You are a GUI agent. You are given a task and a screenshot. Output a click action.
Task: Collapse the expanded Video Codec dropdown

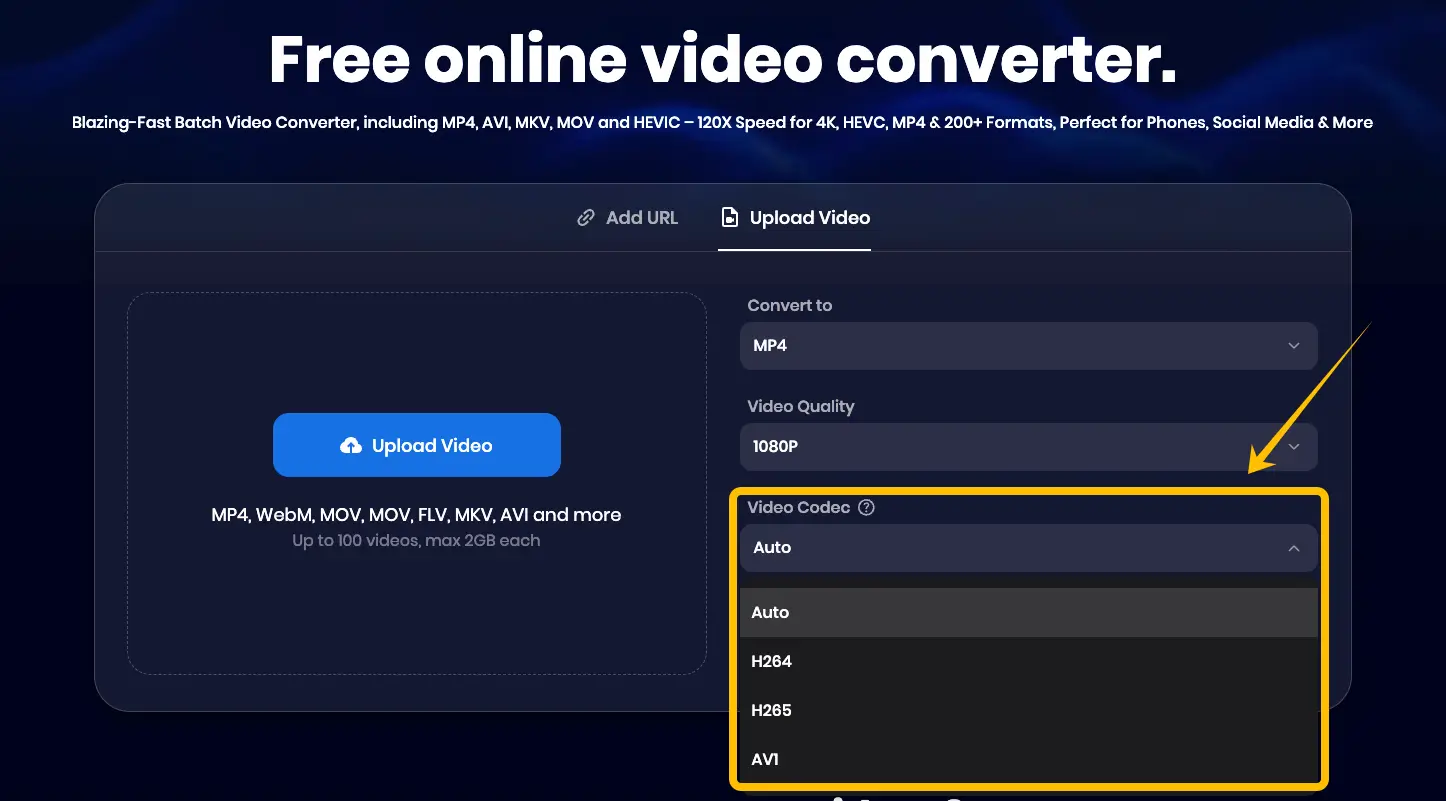click(x=1028, y=548)
